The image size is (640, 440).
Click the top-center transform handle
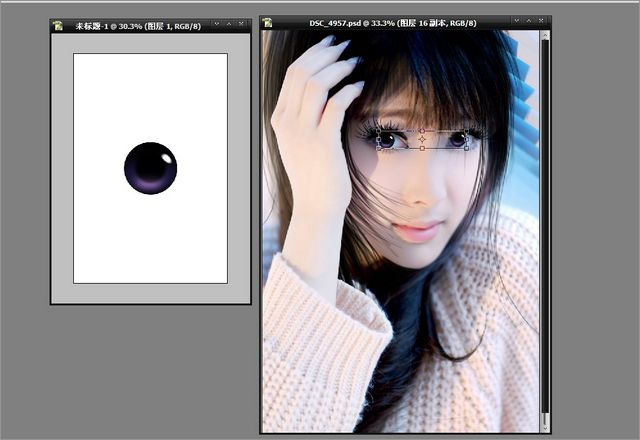(422, 131)
